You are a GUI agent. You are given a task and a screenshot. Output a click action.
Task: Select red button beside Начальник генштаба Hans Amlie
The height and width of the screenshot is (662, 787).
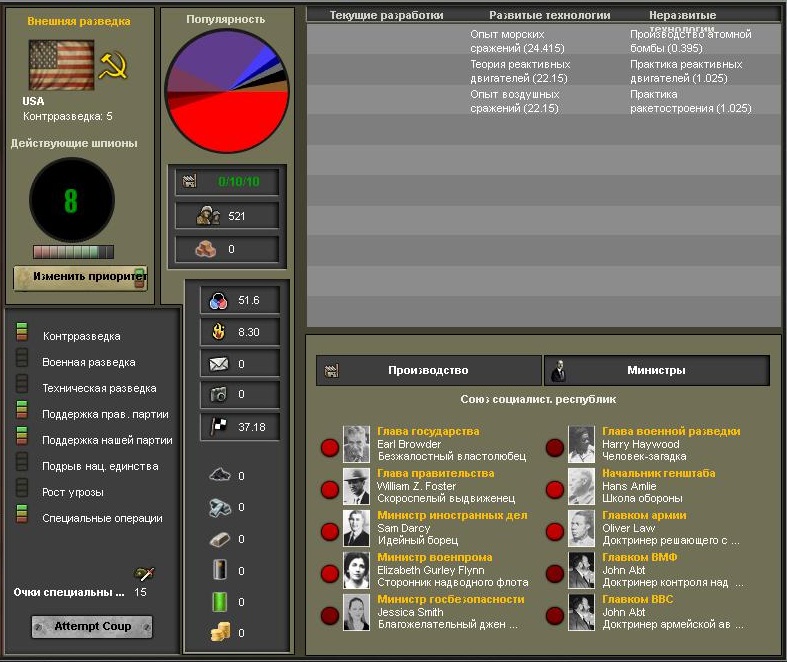pyautogui.click(x=555, y=490)
